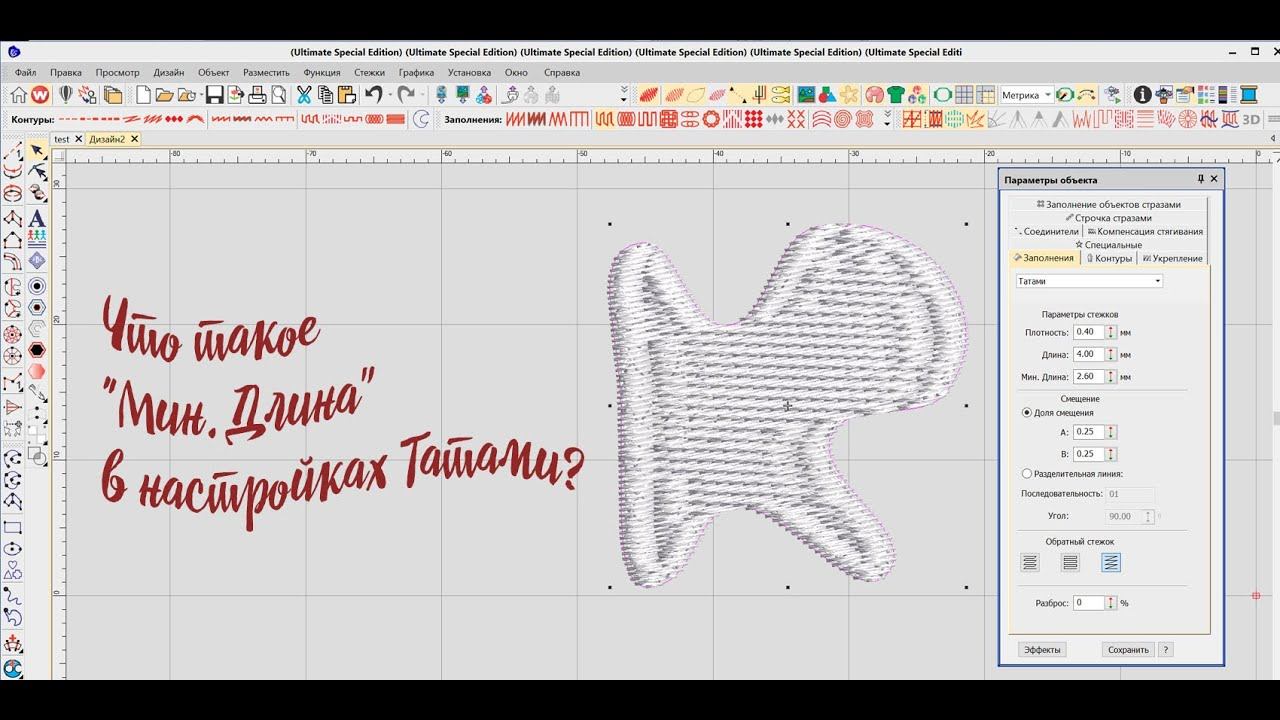Open the Татами fill type dropdown
This screenshot has height=720, width=1280.
click(x=1158, y=282)
